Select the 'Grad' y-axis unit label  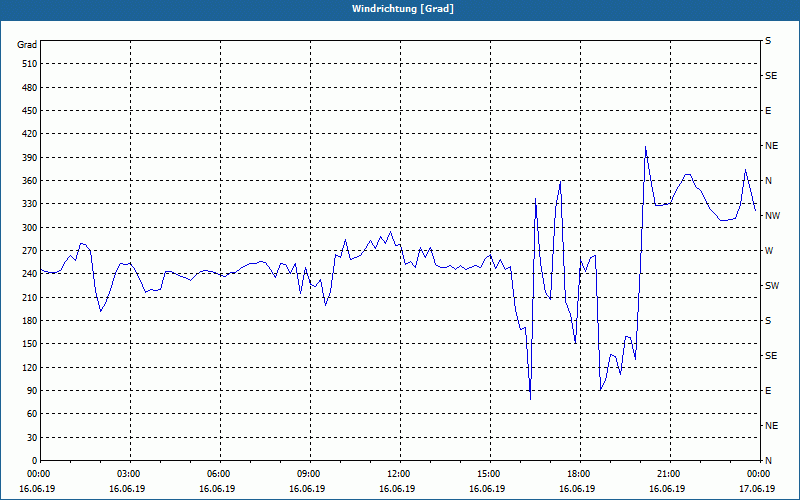pyautogui.click(x=27, y=45)
